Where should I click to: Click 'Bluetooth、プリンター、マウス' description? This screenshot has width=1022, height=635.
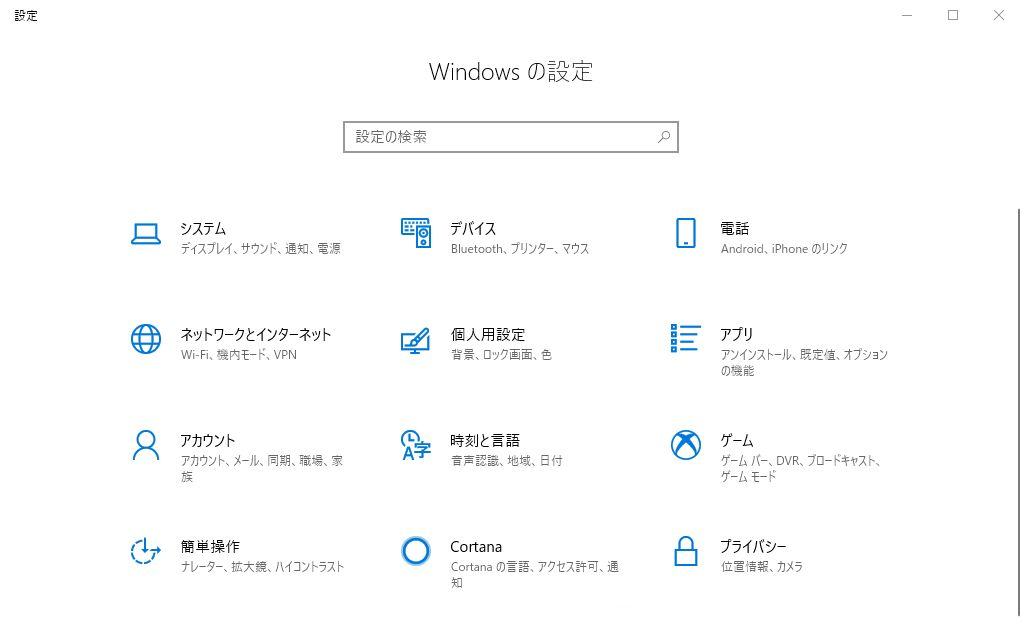click(519, 248)
